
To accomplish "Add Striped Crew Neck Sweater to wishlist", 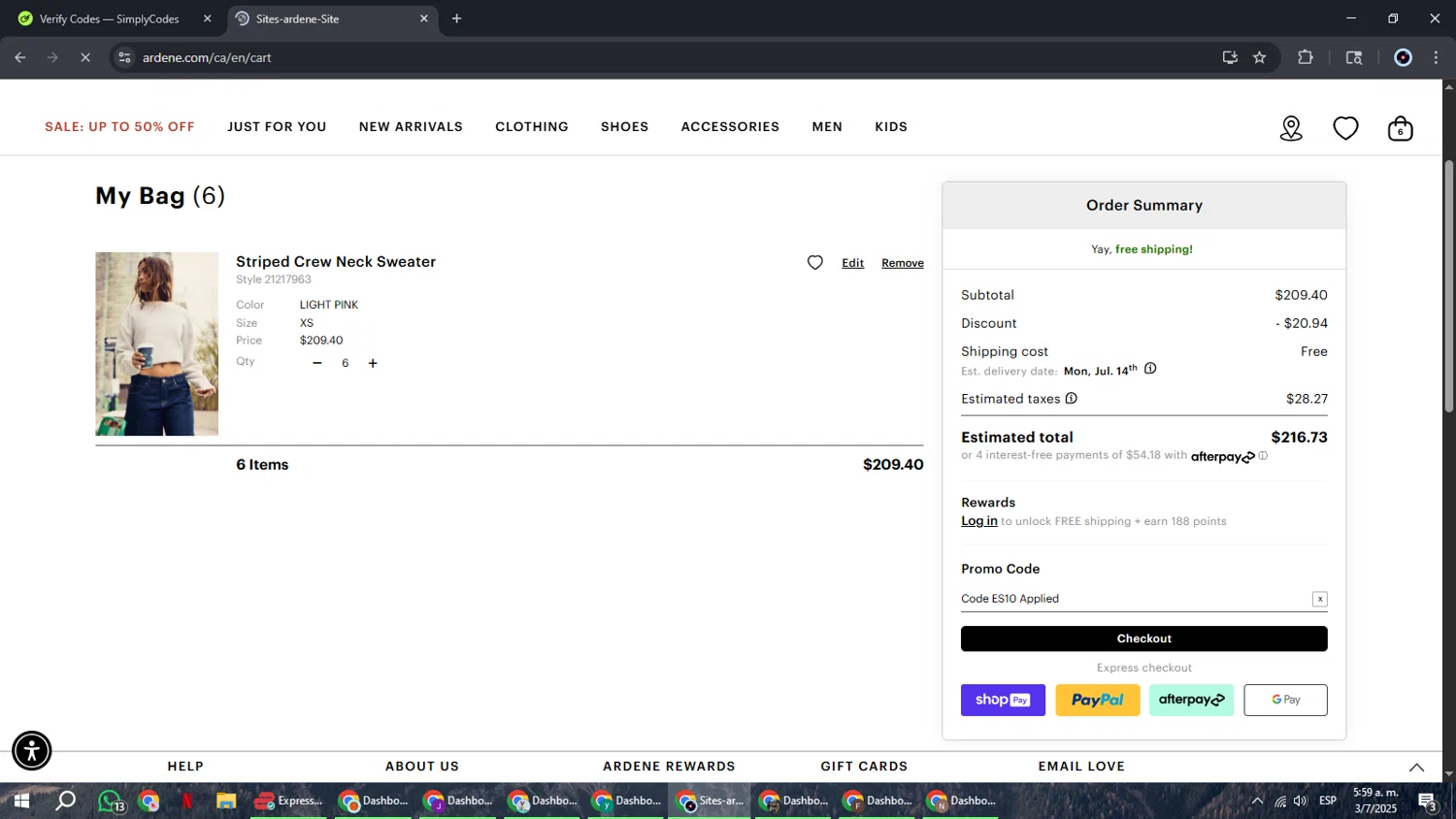I will tap(815, 263).
